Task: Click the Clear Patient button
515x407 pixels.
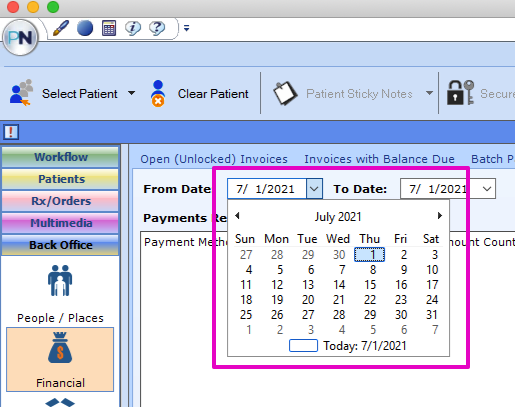Action: (x=199, y=94)
